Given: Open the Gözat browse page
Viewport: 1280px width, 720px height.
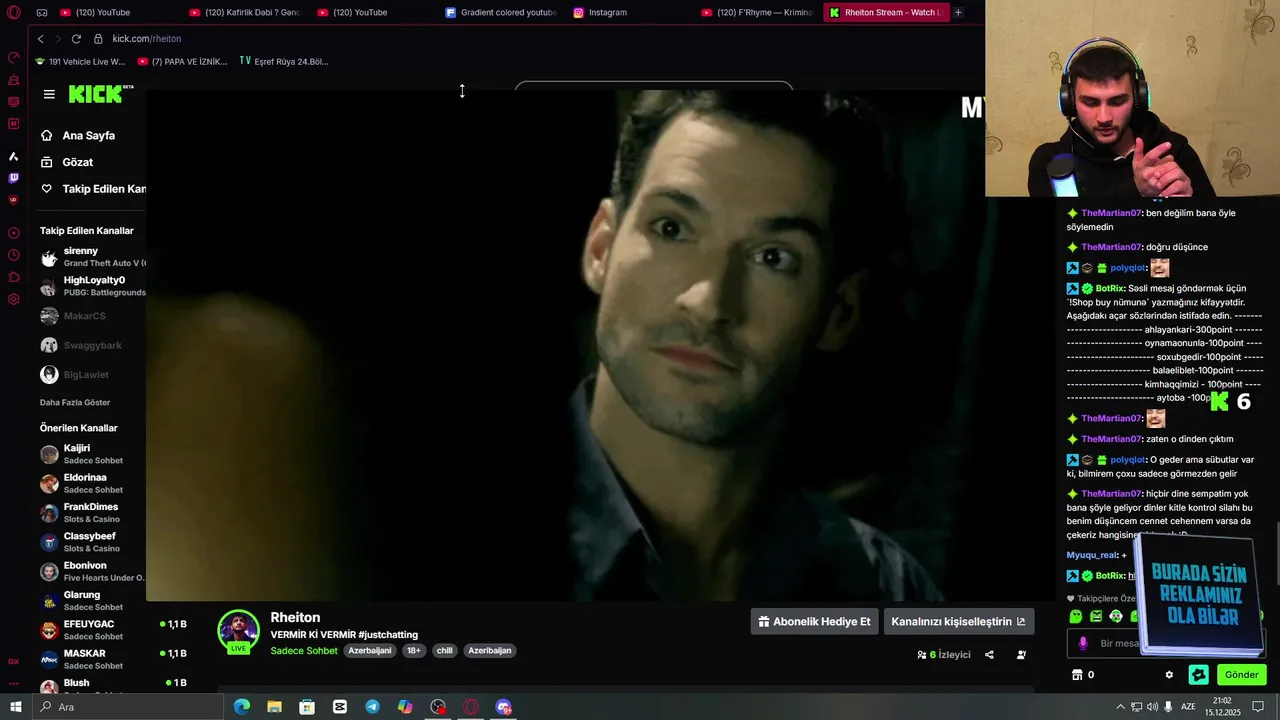Looking at the screenshot, I should [67, 162].
